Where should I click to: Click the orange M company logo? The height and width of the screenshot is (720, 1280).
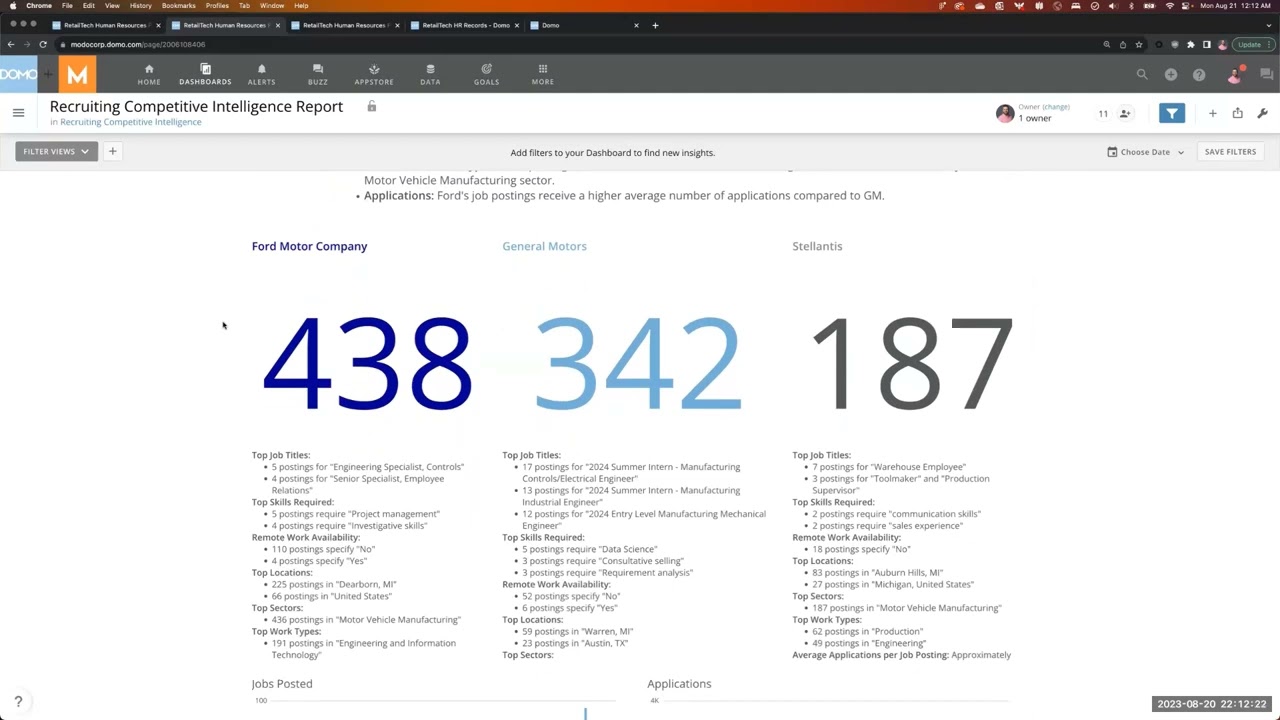point(77,74)
